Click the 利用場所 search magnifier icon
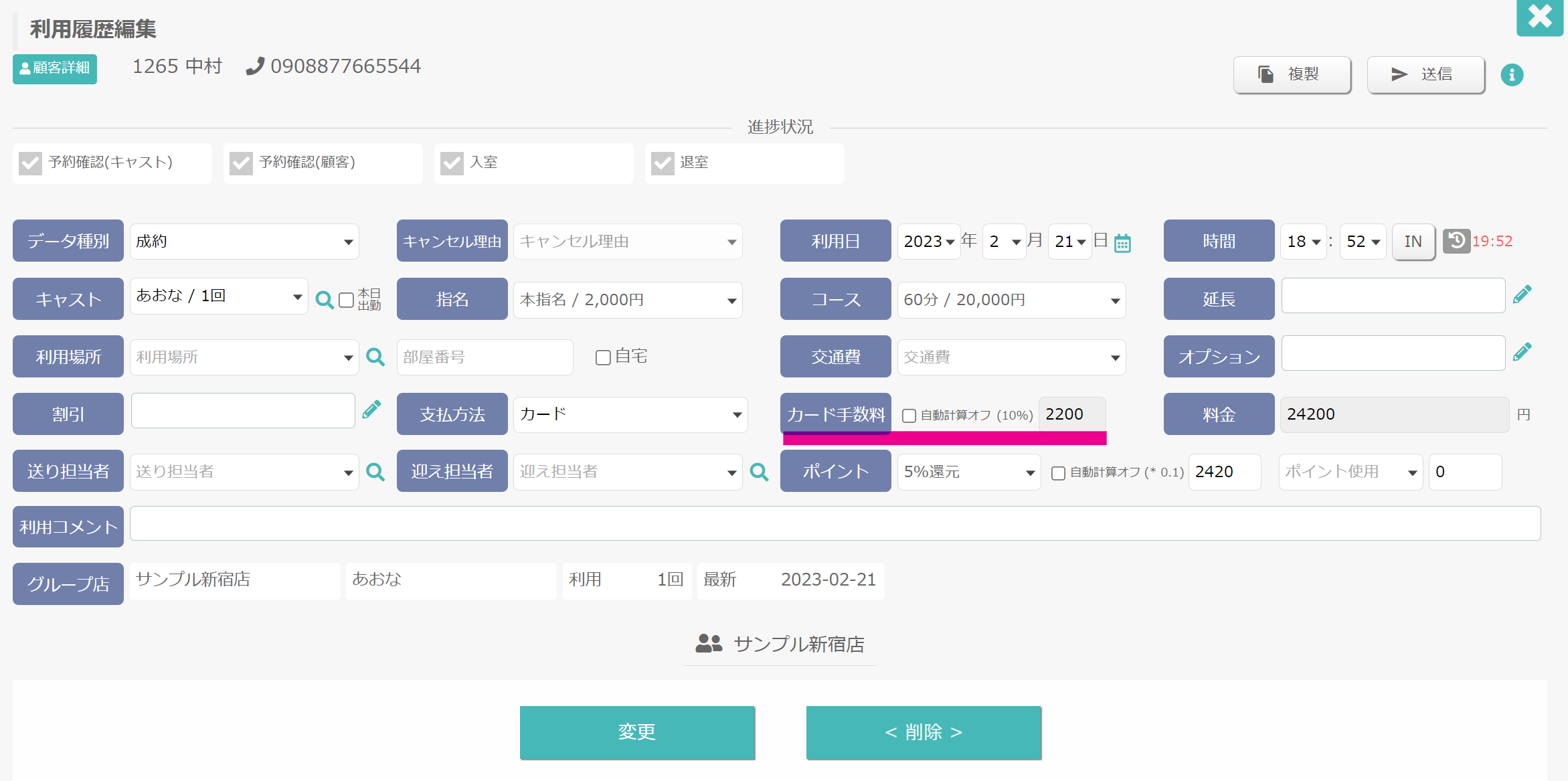Image resolution: width=1568 pixels, height=781 pixels. [x=375, y=357]
